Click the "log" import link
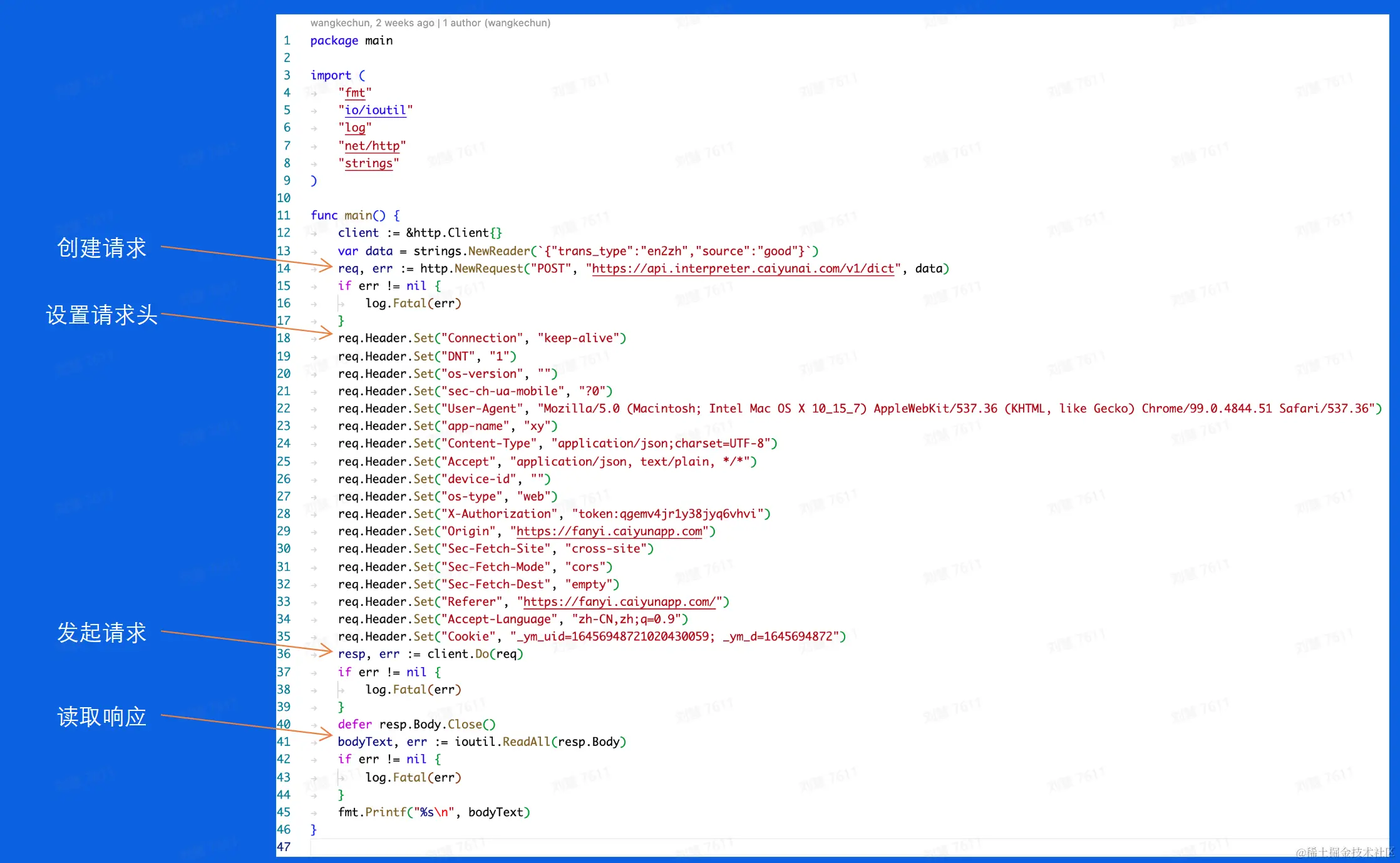The image size is (1400, 863). [354, 128]
